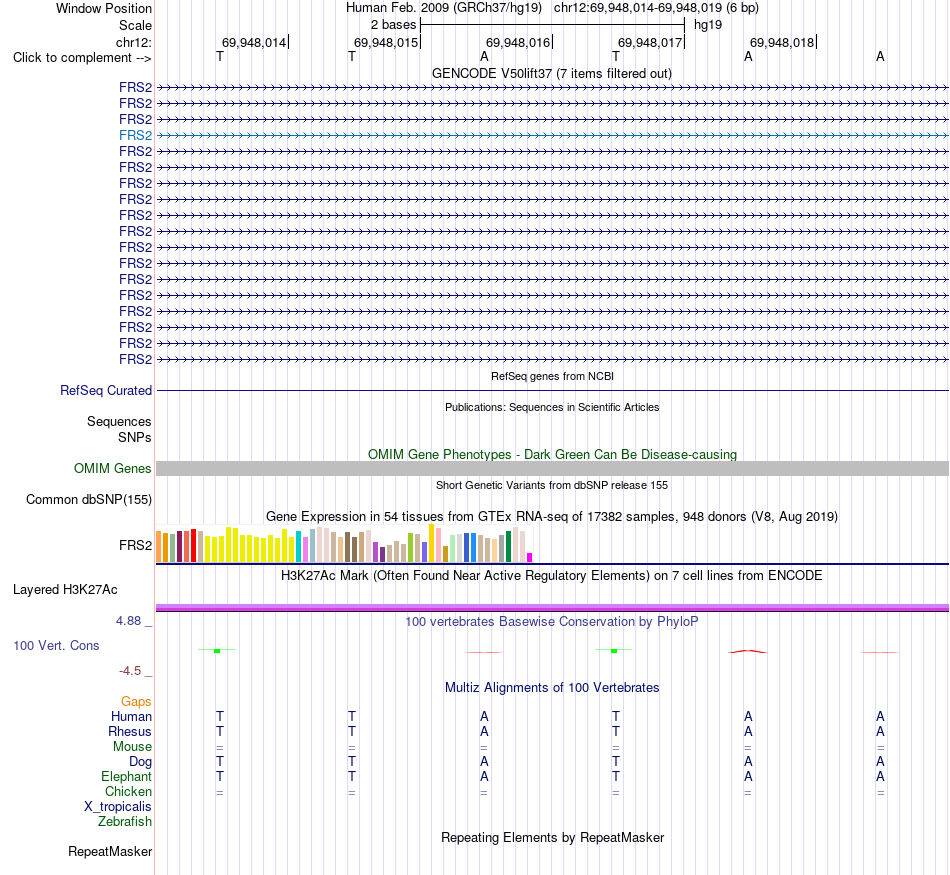This screenshot has height=875, width=950.
Task: Click the Elephant alignment row label
Action: pyautogui.click(x=126, y=776)
